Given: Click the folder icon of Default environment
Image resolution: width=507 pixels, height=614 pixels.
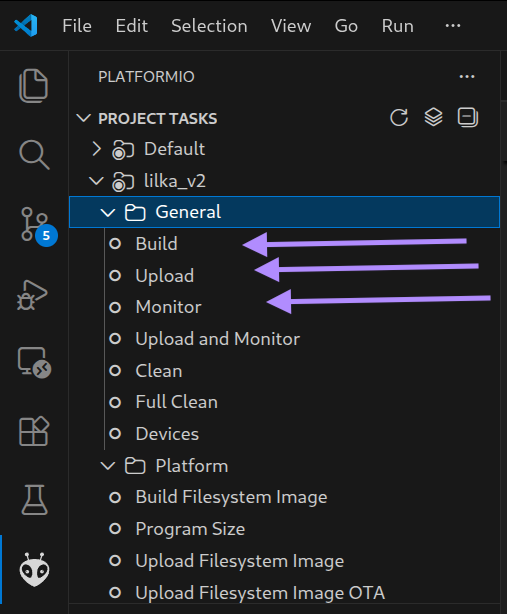Looking at the screenshot, I should (x=123, y=150).
